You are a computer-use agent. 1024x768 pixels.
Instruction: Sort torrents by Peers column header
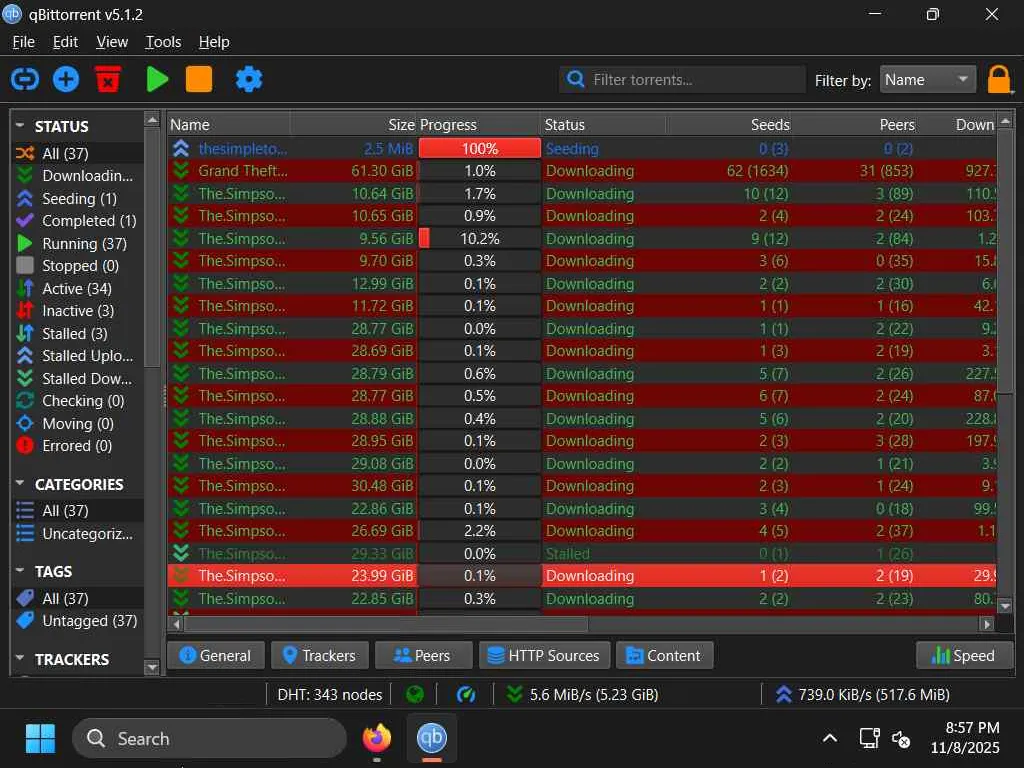(855, 125)
